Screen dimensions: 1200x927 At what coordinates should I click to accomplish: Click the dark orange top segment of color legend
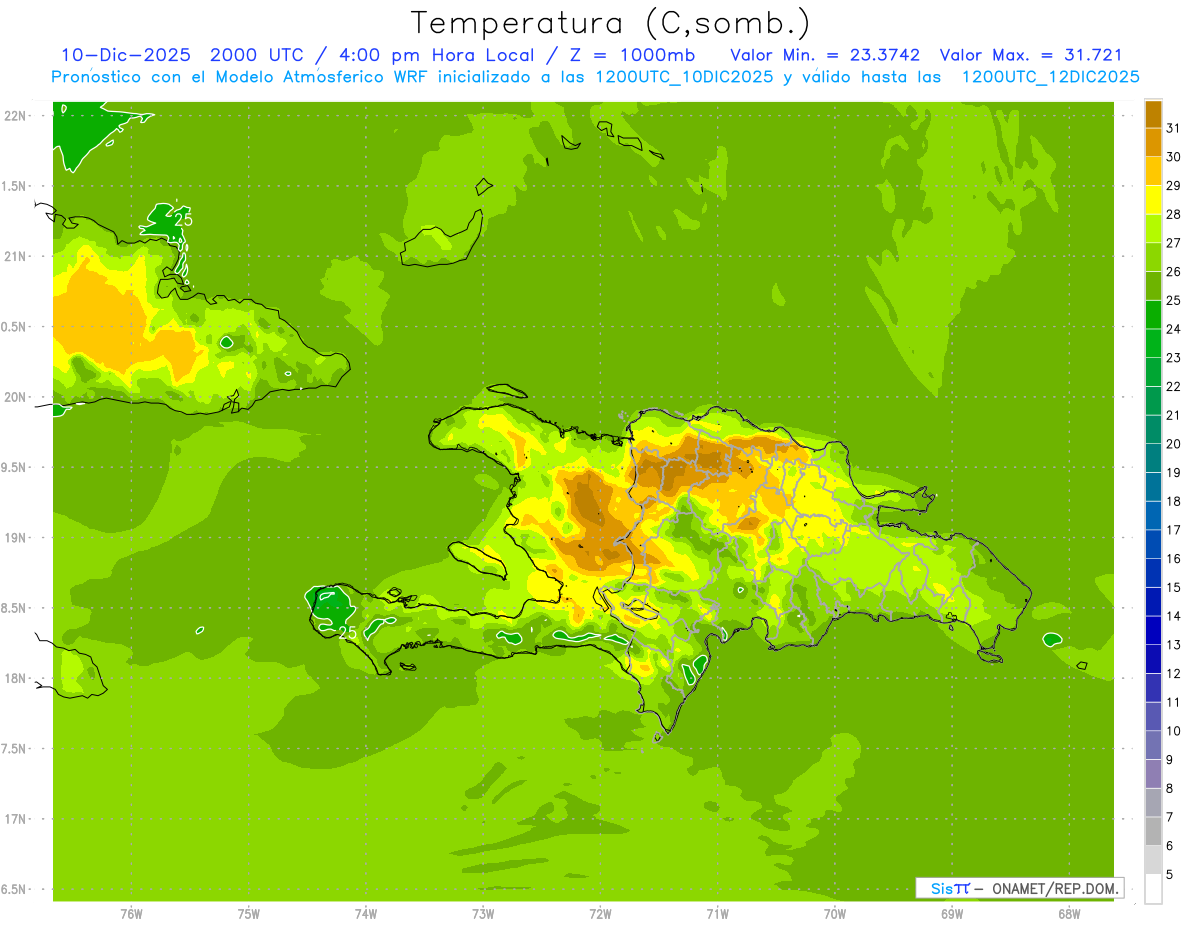click(1153, 113)
